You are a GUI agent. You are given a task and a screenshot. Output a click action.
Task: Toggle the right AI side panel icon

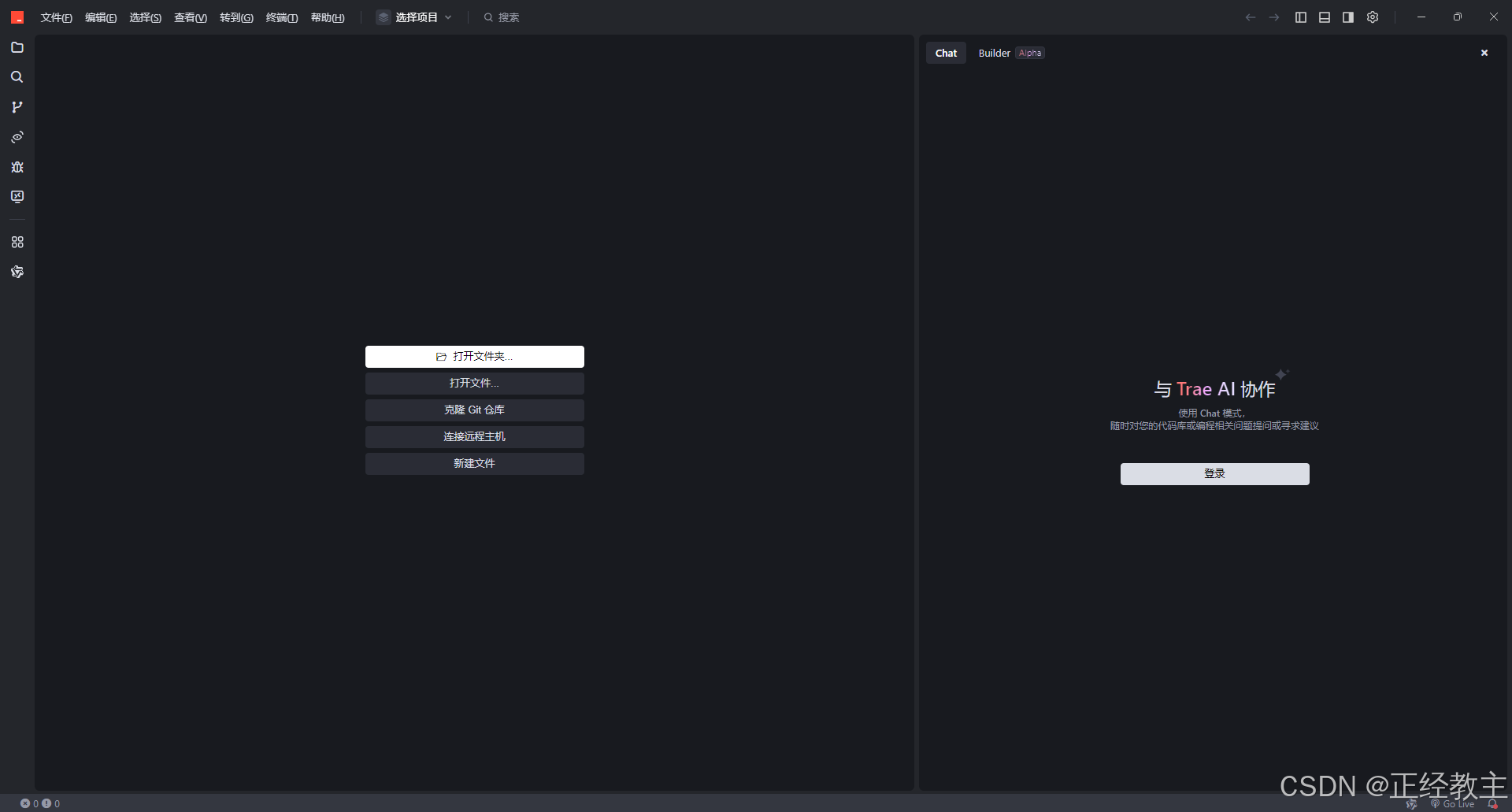[1348, 17]
